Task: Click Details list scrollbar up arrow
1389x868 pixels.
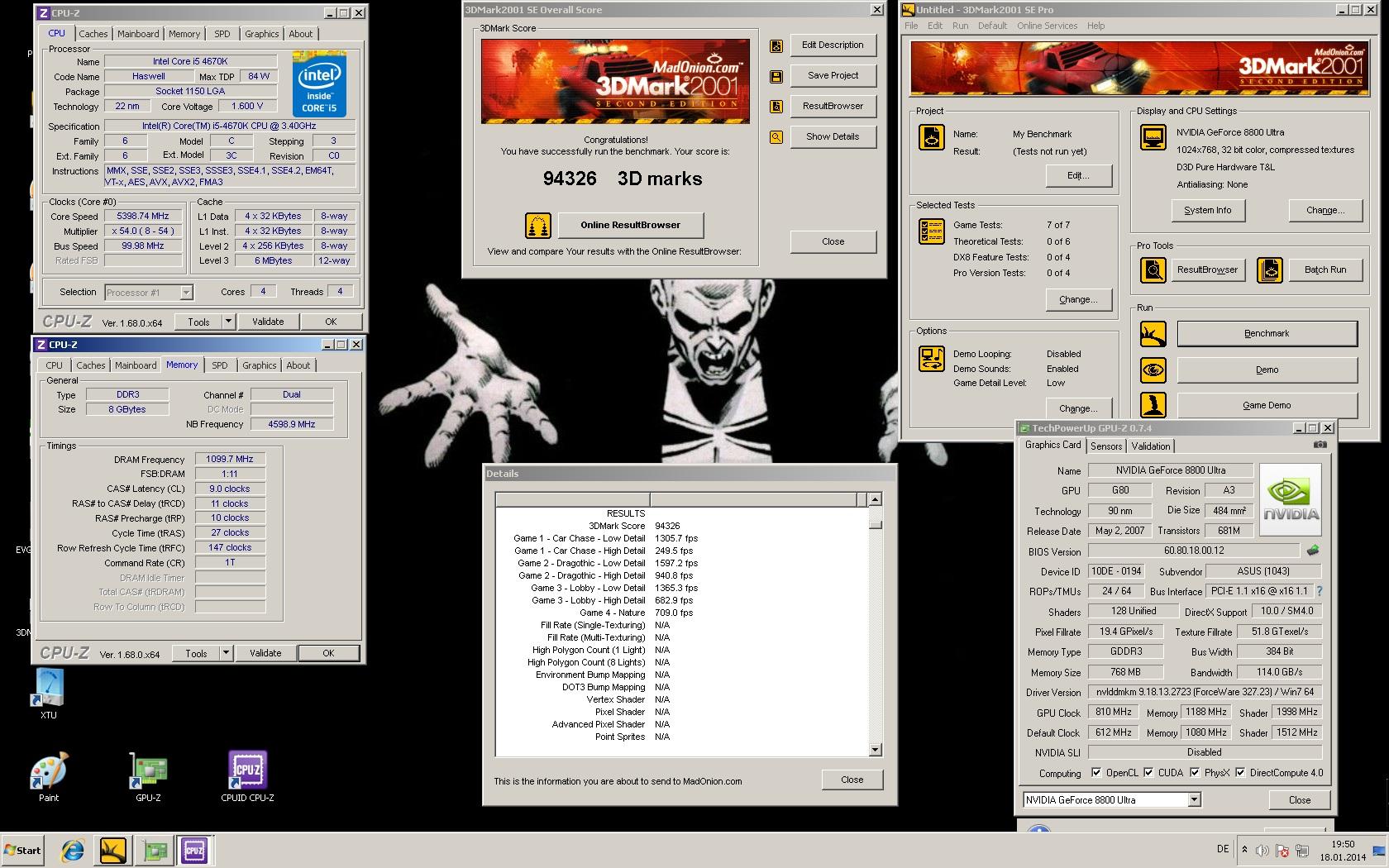Action: tap(875, 499)
